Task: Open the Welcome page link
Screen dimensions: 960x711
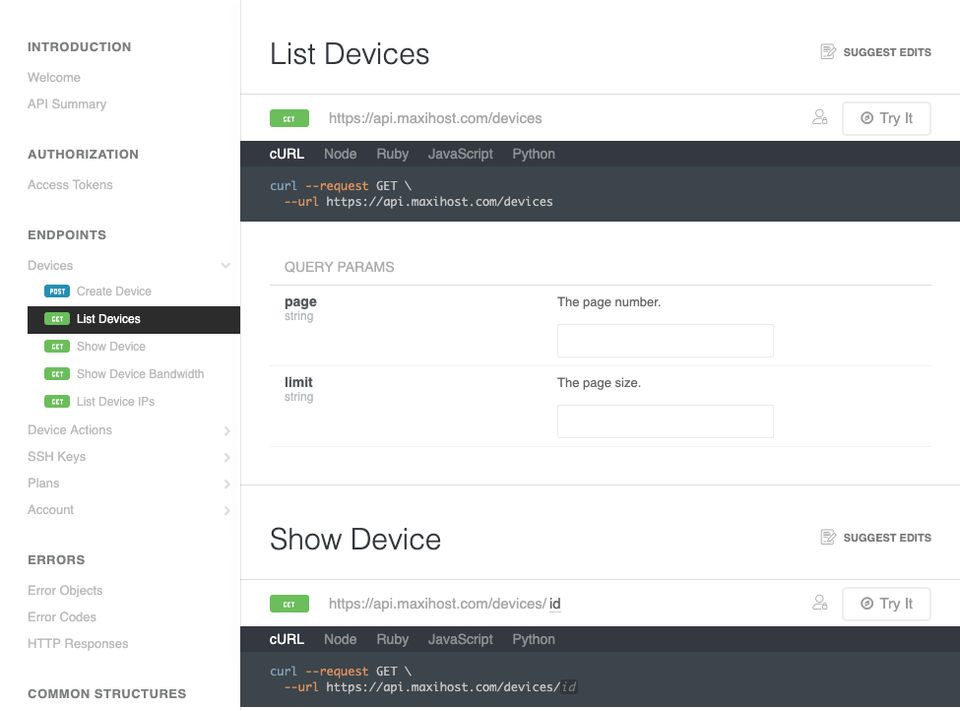Action: click(x=54, y=78)
